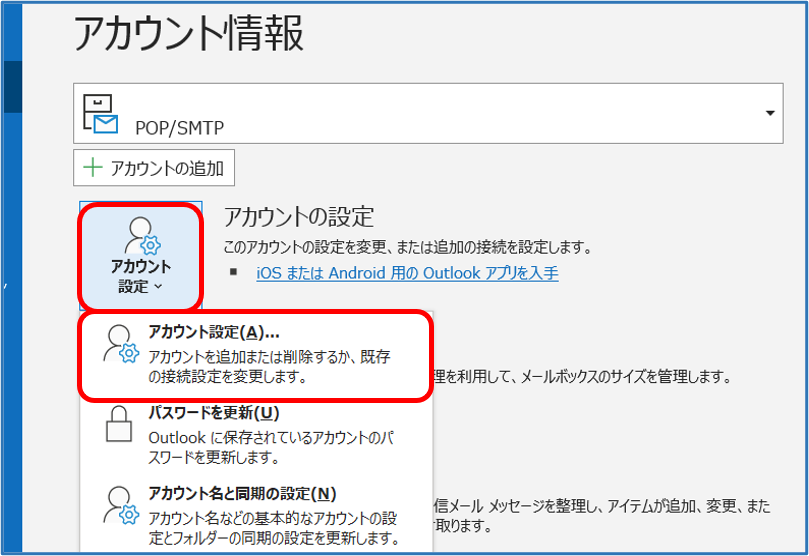809x556 pixels.
Task: Click text メールボックスのサイズを管理します
Action: (626, 377)
